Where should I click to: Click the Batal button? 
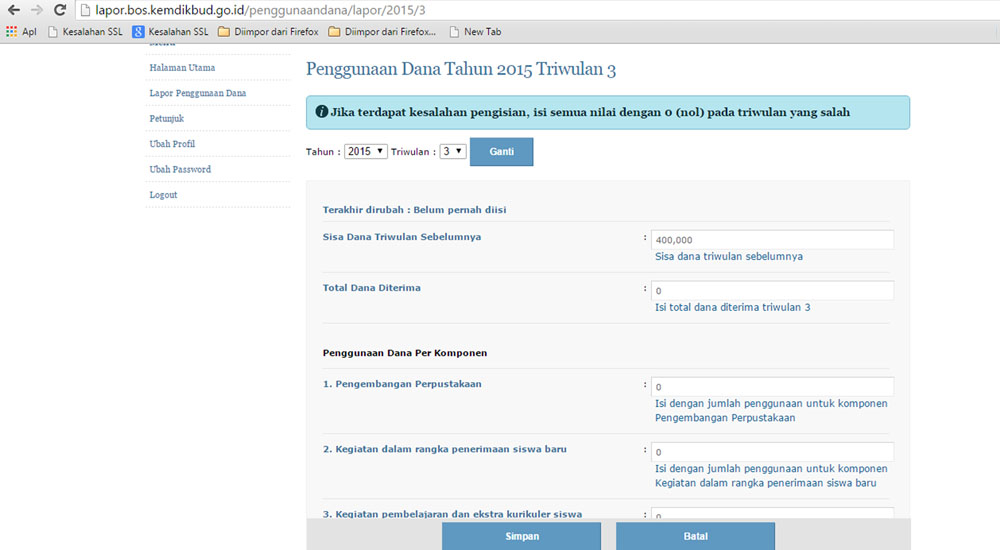pos(695,536)
